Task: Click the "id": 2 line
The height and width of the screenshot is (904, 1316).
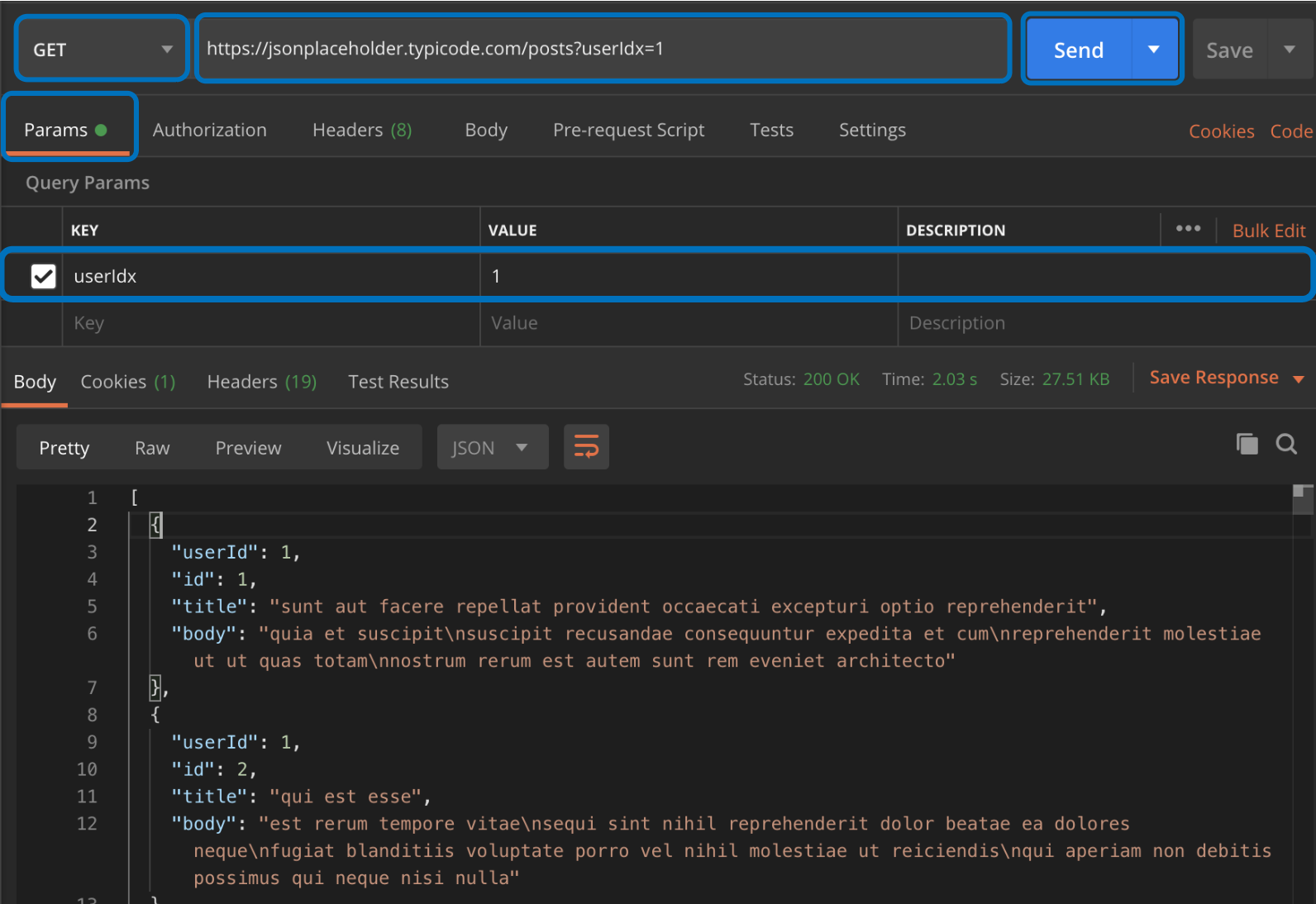Action: 214,769
